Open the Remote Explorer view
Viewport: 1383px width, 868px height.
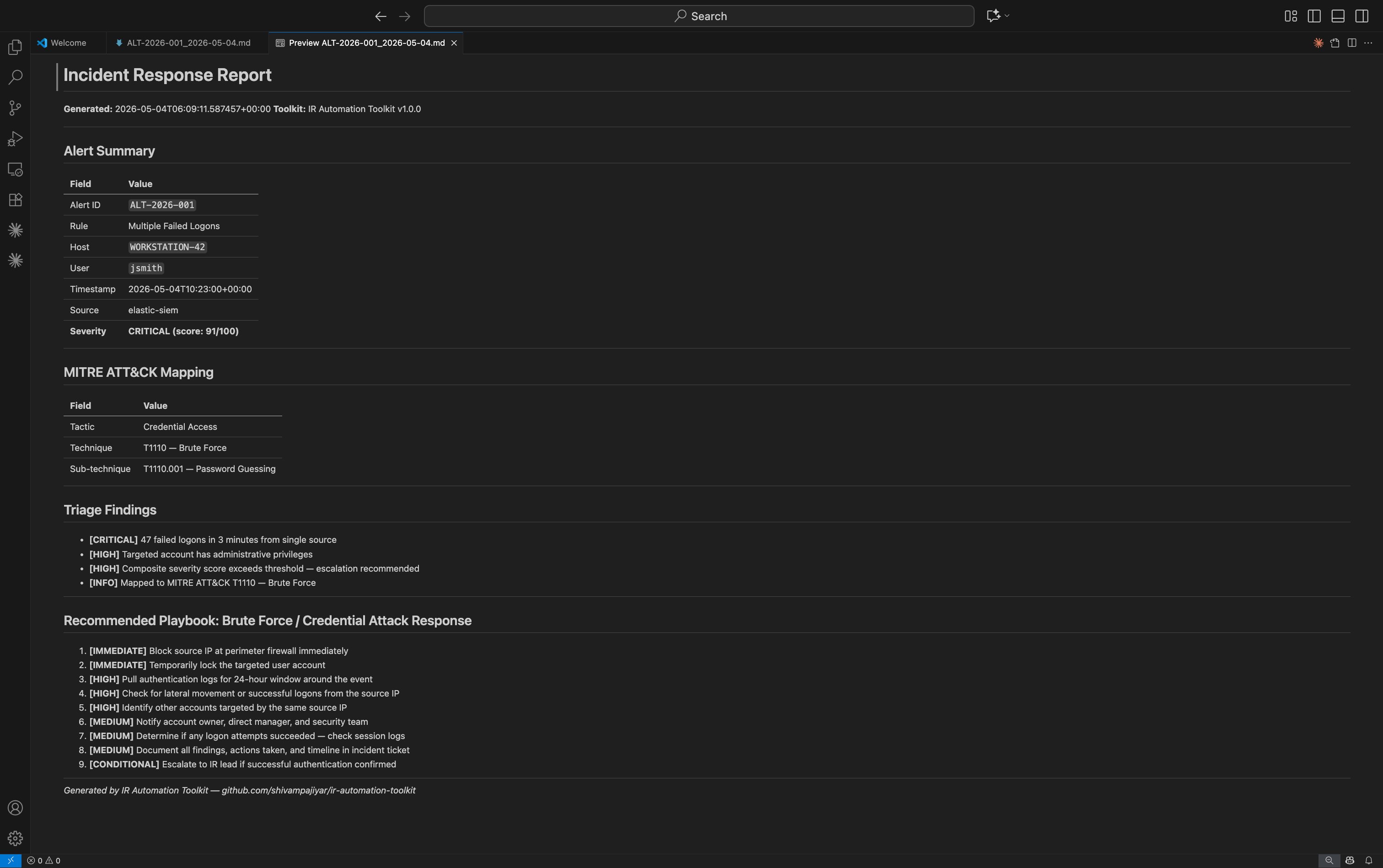[15, 169]
